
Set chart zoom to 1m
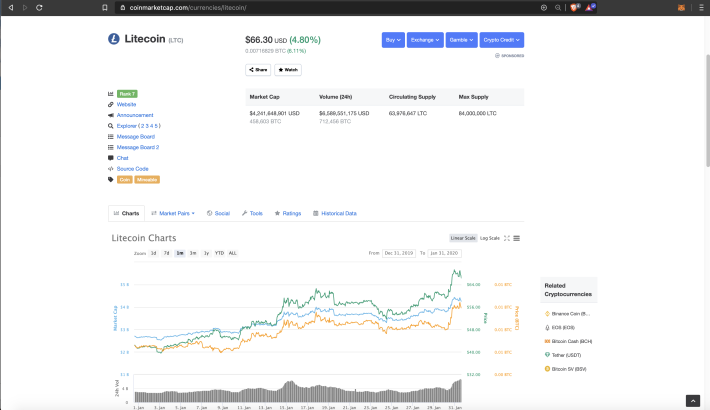(180, 253)
